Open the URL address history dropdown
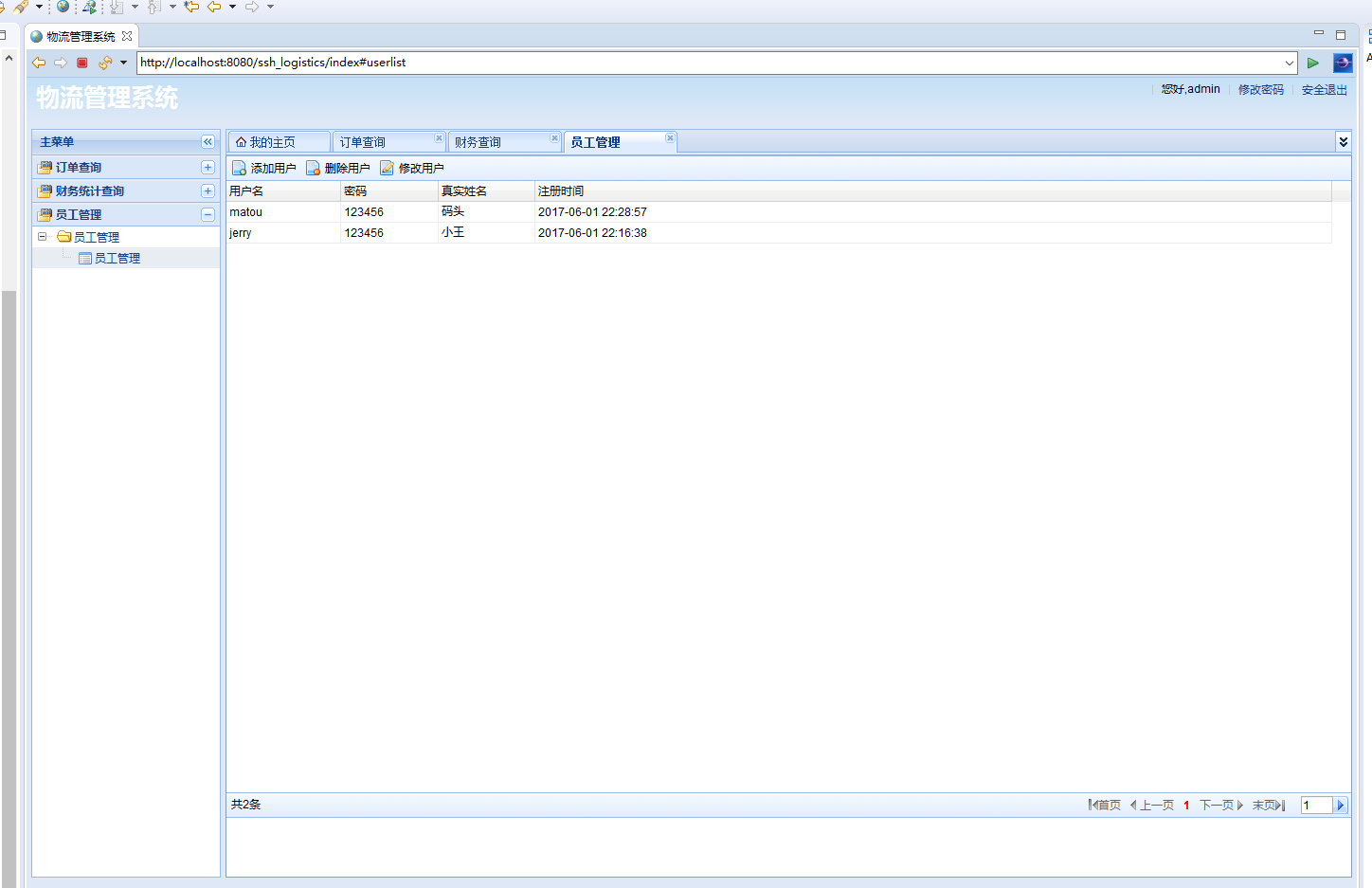The width and height of the screenshot is (1372, 888). pyautogui.click(x=1289, y=63)
